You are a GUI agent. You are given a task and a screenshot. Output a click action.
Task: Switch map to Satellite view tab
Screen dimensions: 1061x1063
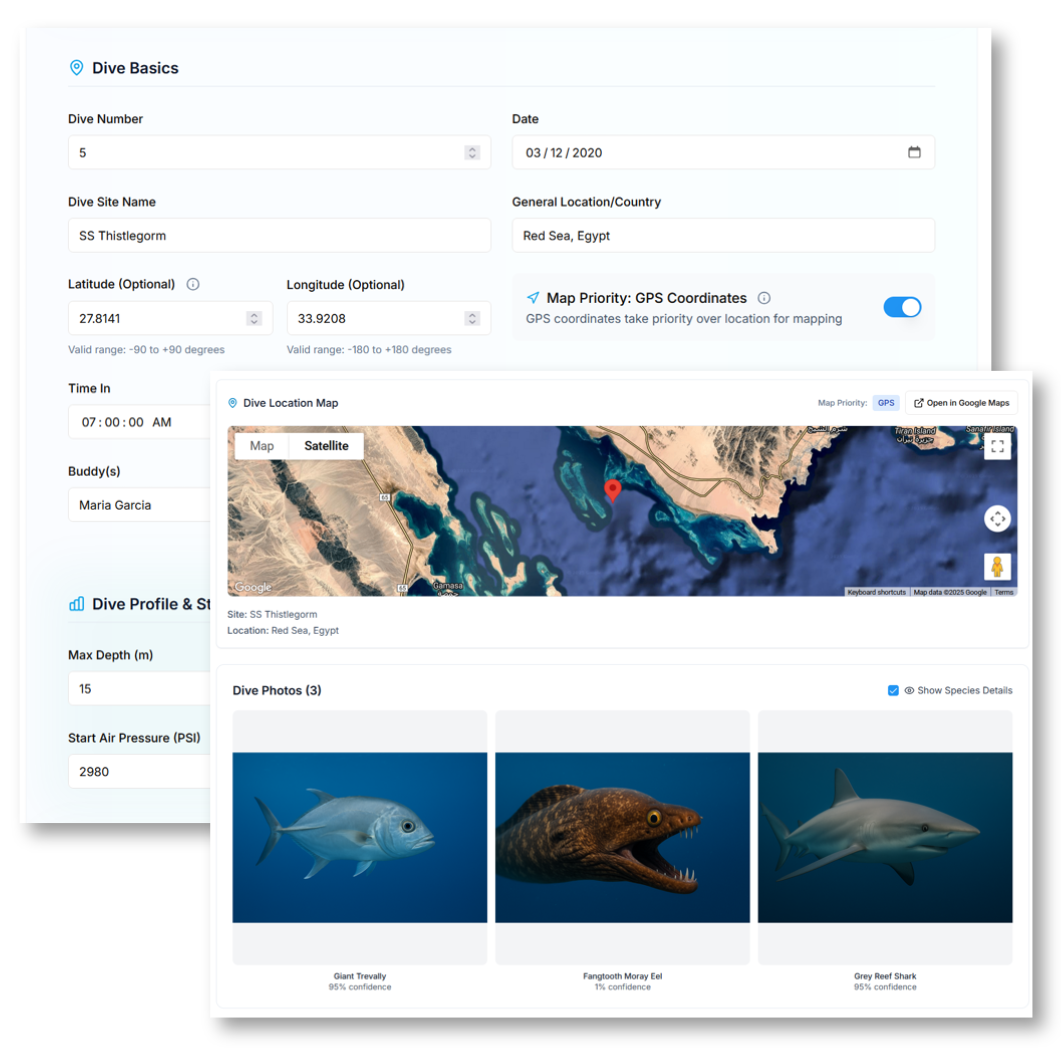click(326, 445)
